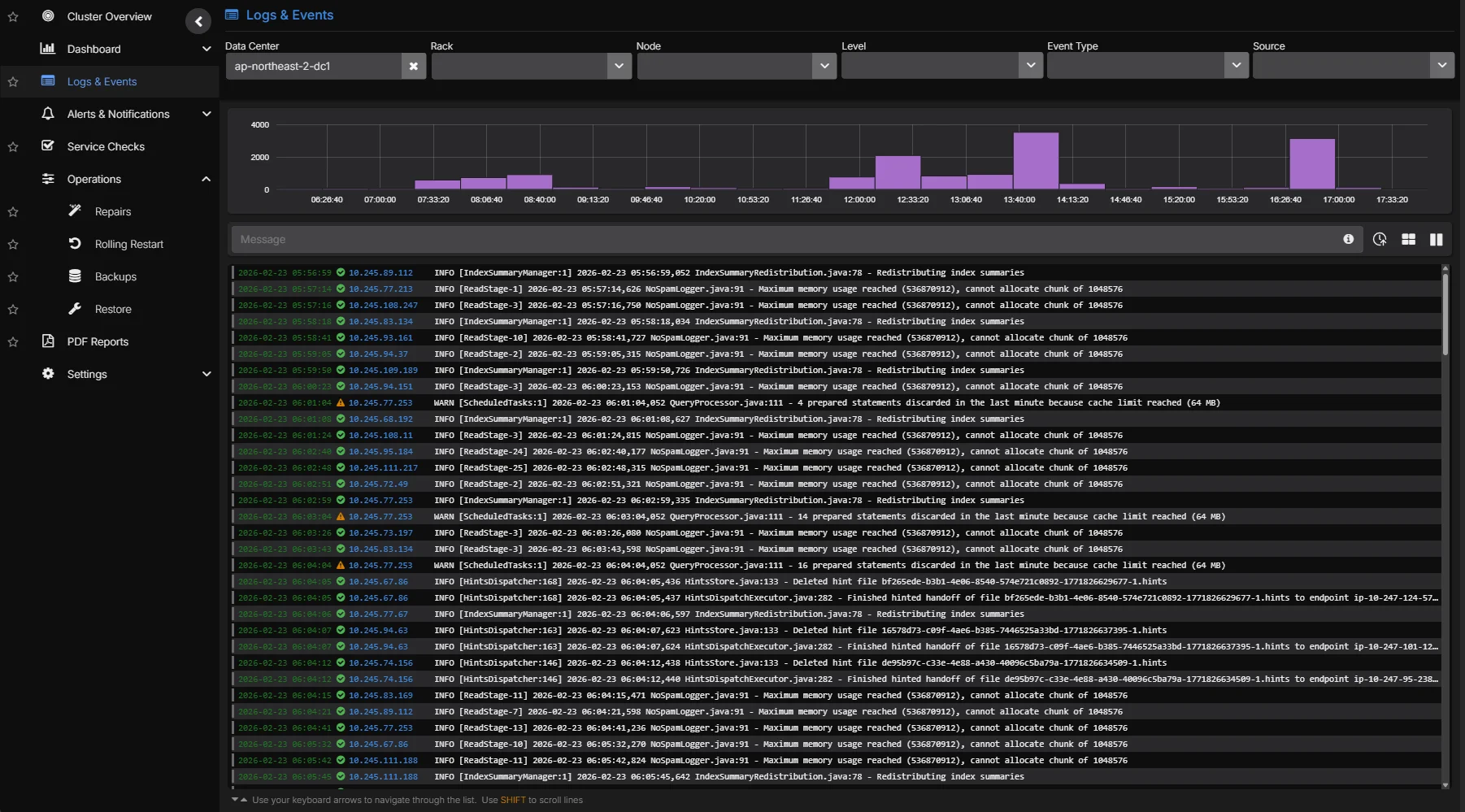Open the Event Type dropdown
Screen dimensions: 1465x812
click(x=1147, y=67)
